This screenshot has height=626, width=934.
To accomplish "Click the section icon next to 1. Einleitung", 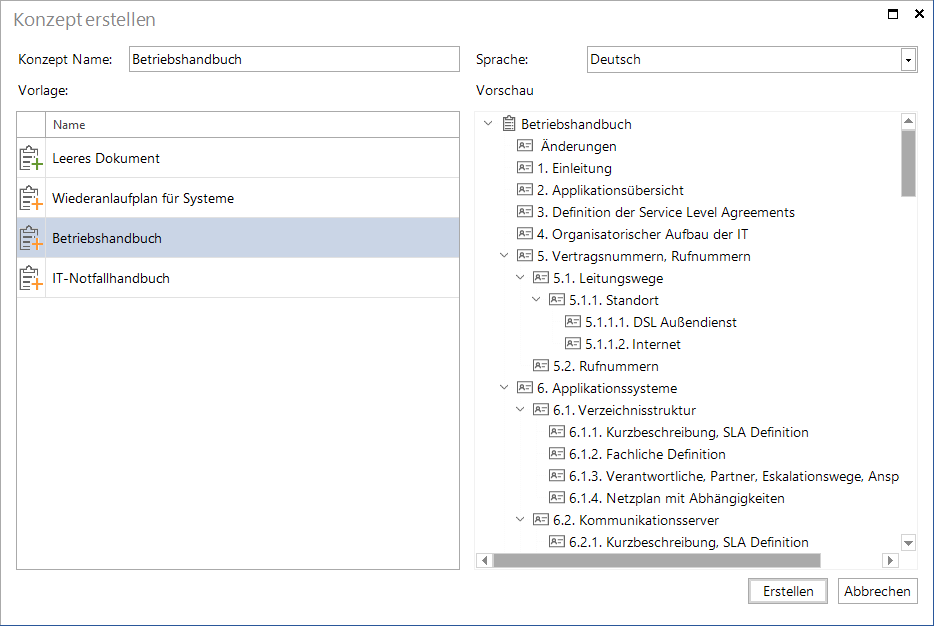I will pyautogui.click(x=525, y=168).
